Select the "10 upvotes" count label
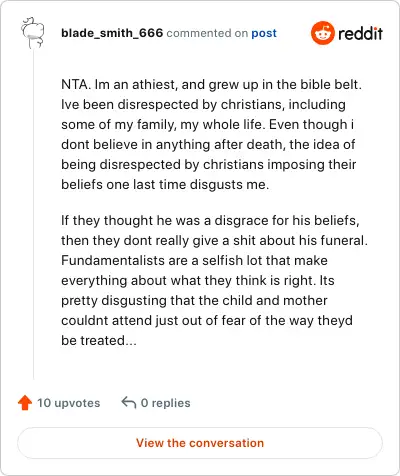 (69, 403)
